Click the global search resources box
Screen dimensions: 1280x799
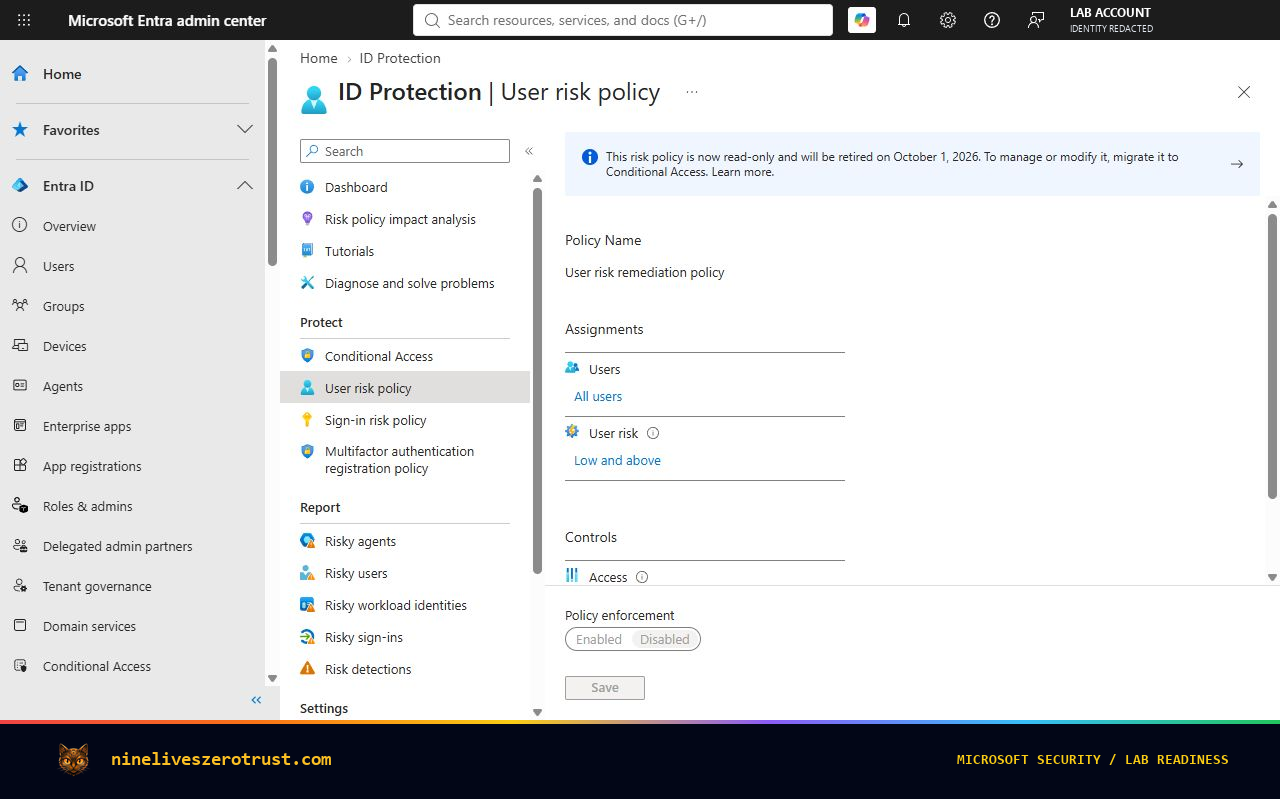point(623,20)
